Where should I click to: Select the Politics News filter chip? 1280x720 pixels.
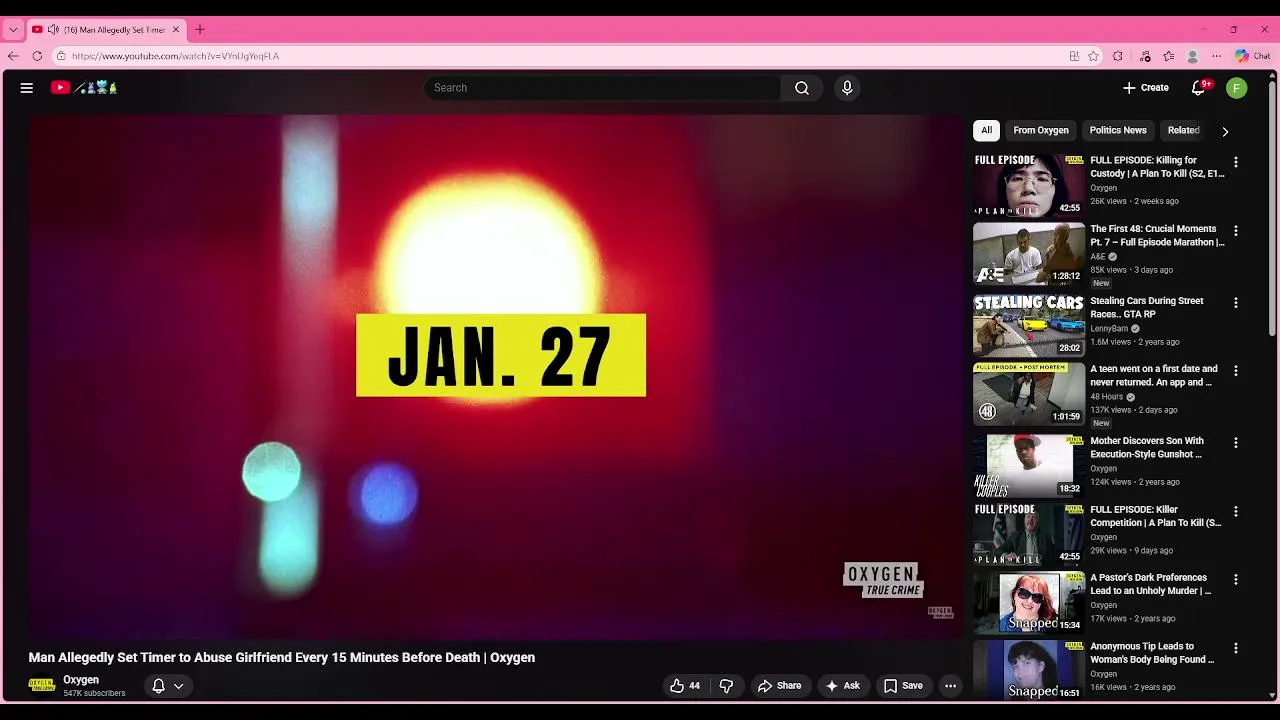[1118, 130]
